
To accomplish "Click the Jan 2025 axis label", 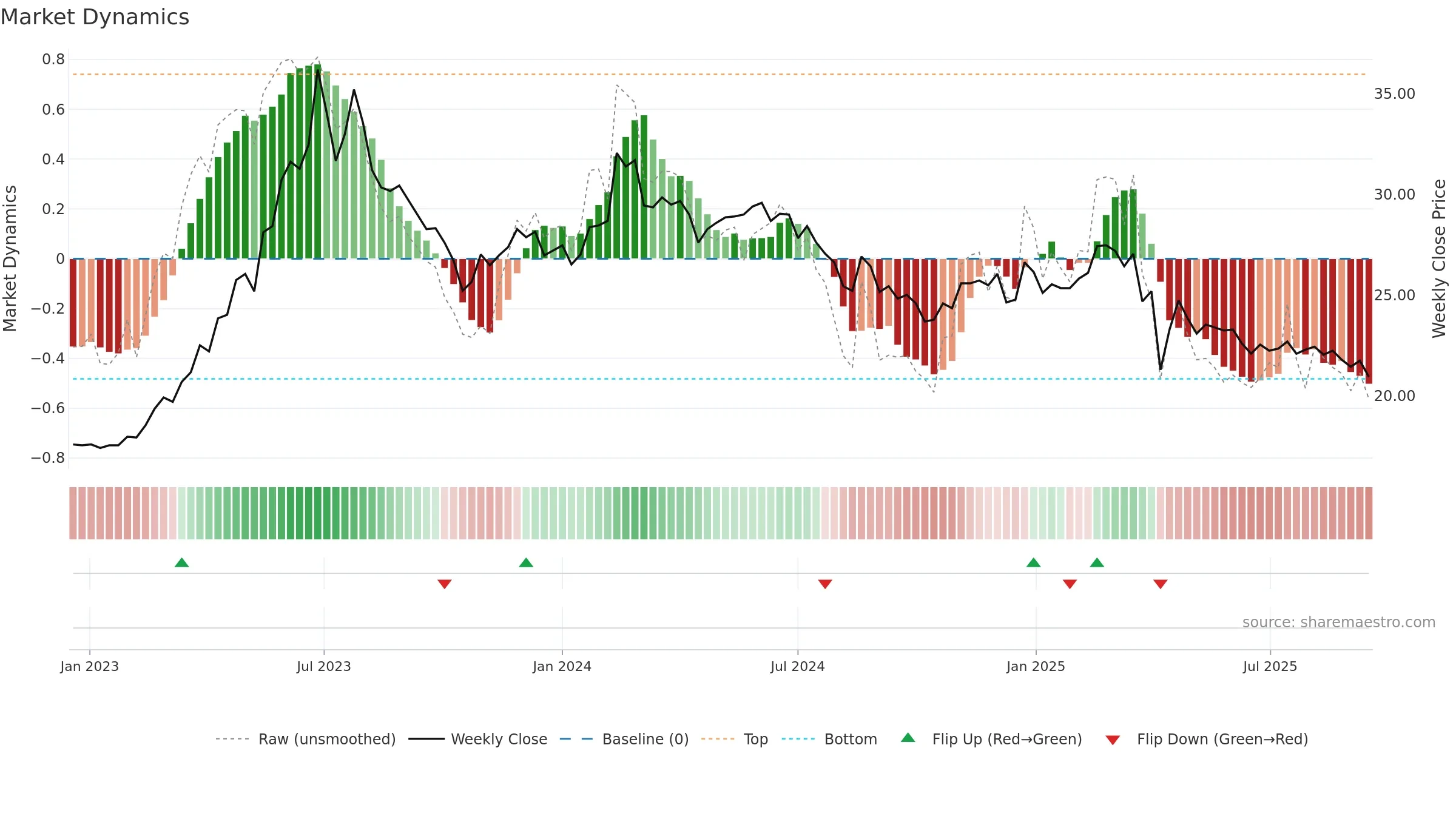I will coord(1036,666).
